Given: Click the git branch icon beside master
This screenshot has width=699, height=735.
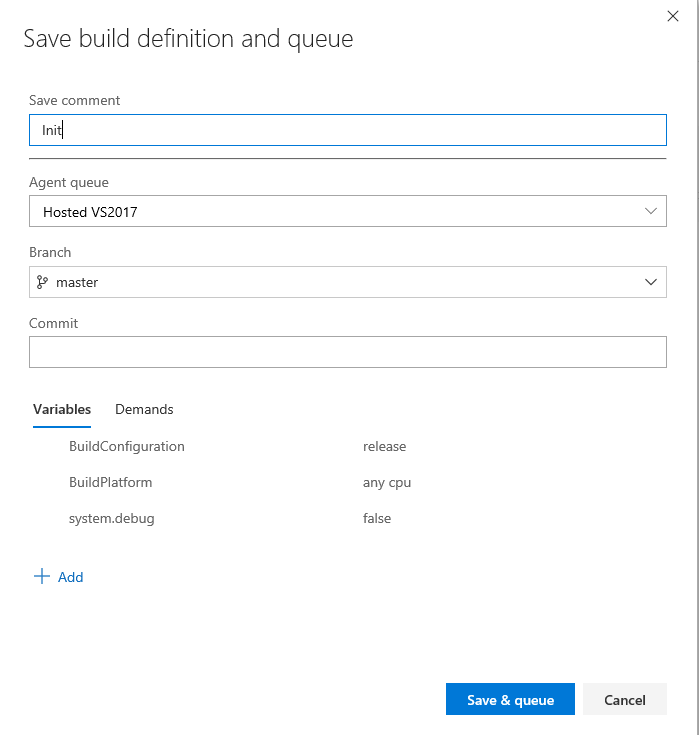Looking at the screenshot, I should (x=43, y=282).
